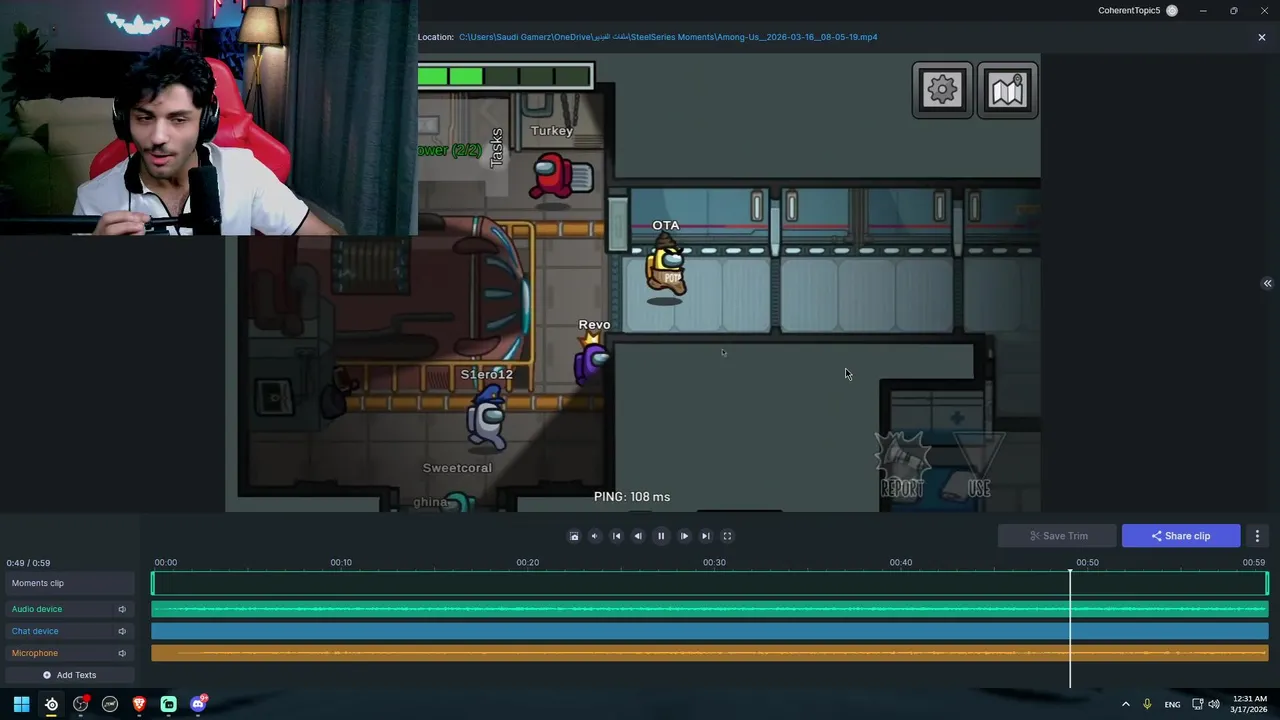Expand the collapsed right side panel
This screenshot has height=720, width=1280.
pyautogui.click(x=1267, y=283)
